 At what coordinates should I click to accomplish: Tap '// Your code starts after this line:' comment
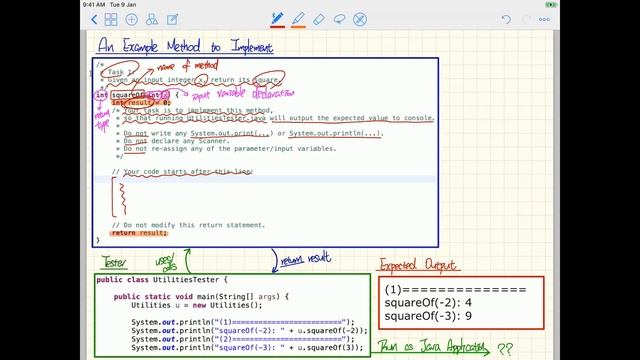click(182, 172)
